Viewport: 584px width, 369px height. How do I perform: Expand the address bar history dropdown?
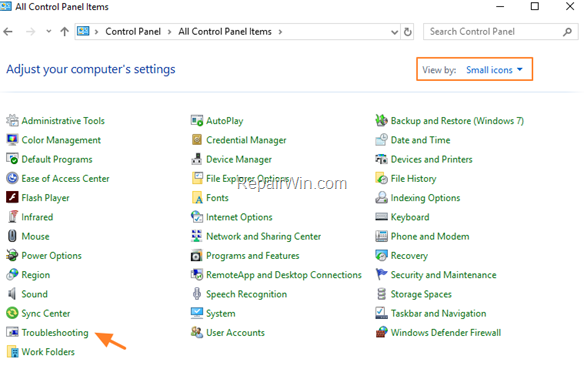point(394,32)
